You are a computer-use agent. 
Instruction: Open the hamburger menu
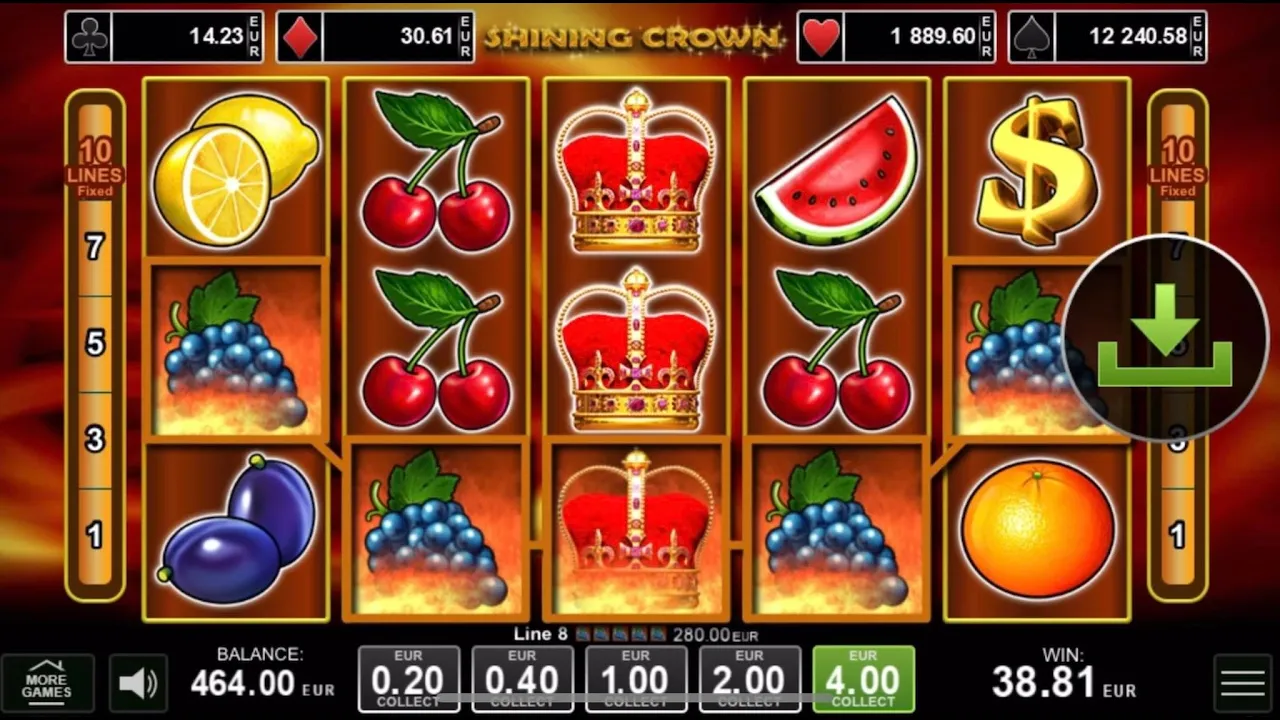1243,684
